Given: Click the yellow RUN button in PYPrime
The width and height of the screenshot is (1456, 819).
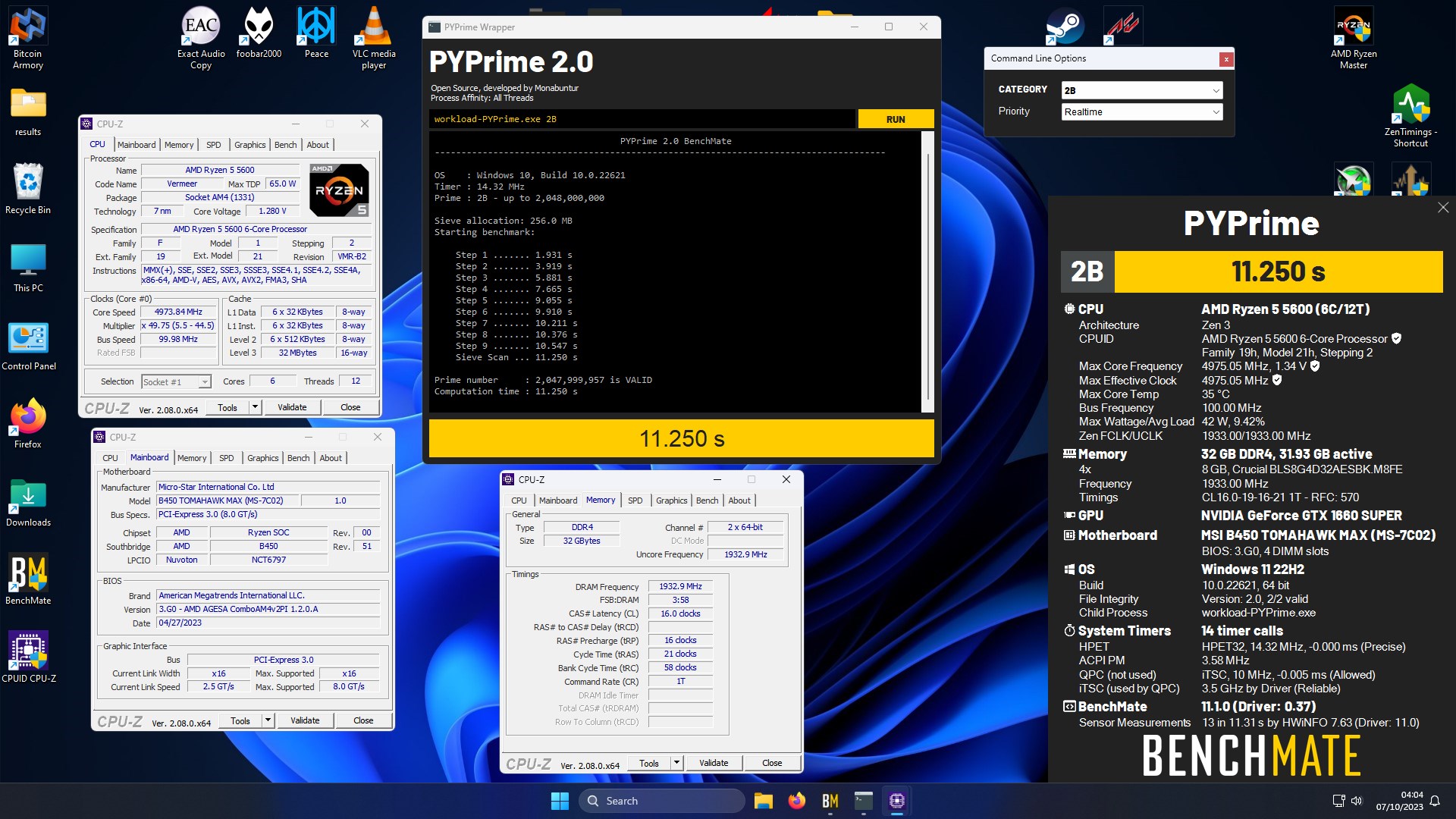Looking at the screenshot, I should pos(896,119).
